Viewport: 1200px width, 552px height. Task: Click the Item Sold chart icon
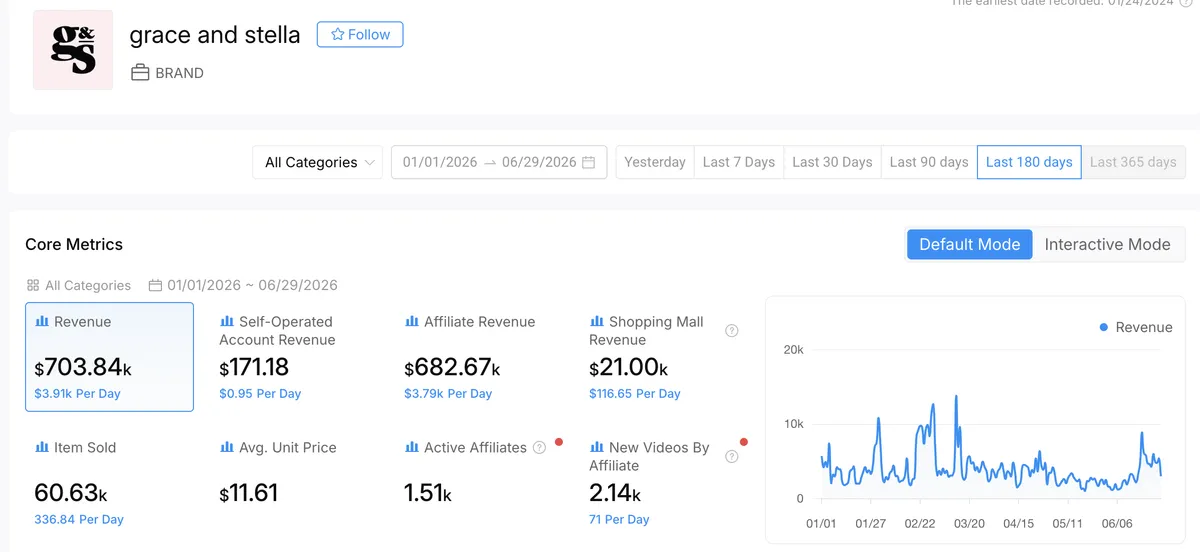click(42, 448)
